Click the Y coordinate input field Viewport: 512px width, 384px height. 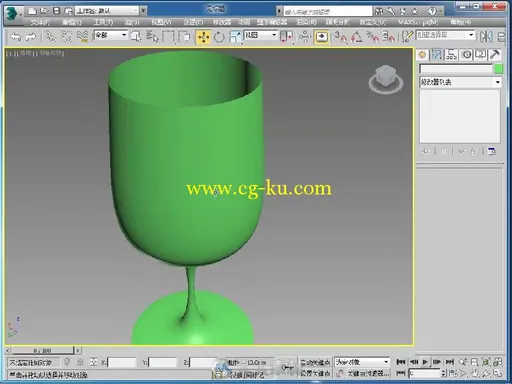162,362
